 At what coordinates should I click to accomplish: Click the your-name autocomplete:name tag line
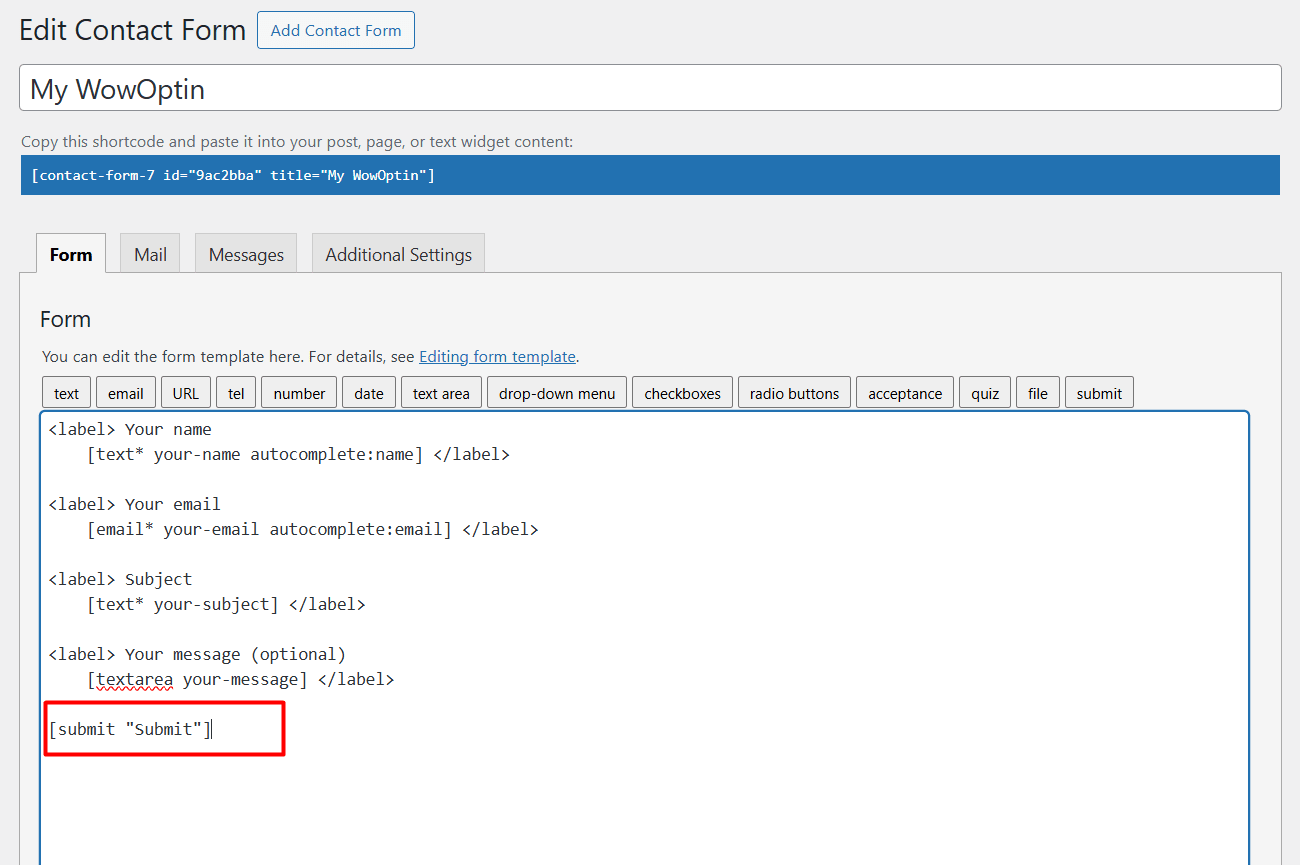298,454
